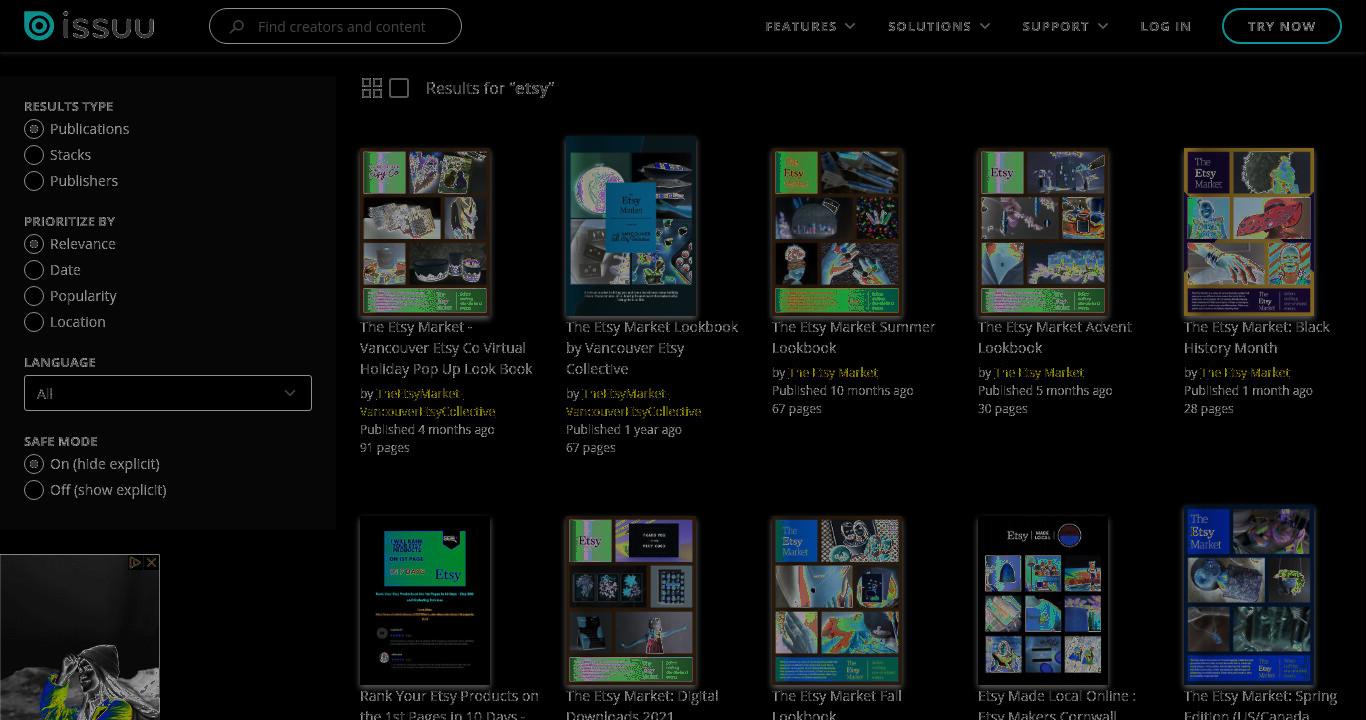The height and width of the screenshot is (720, 1366).
Task: Switch to grid view layout
Action: pos(372,88)
